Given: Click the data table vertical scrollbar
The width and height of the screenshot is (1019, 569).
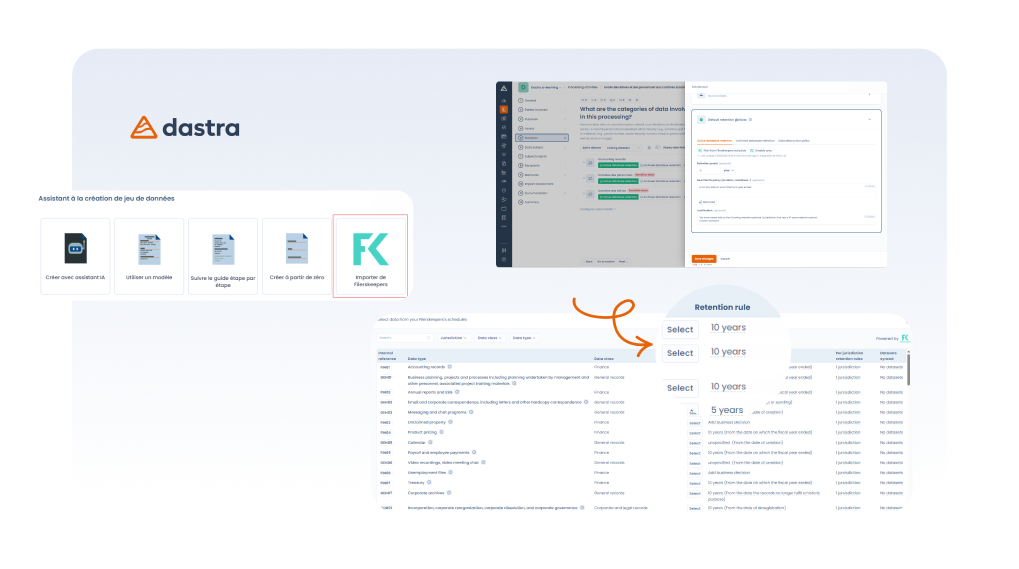Looking at the screenshot, I should pos(908,370).
